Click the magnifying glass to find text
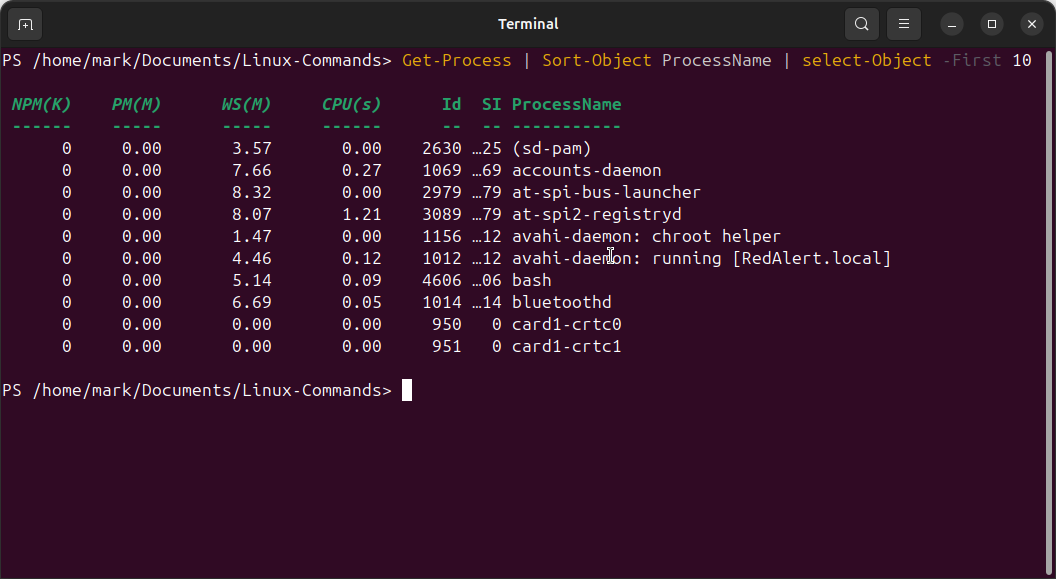 pyautogui.click(x=861, y=23)
